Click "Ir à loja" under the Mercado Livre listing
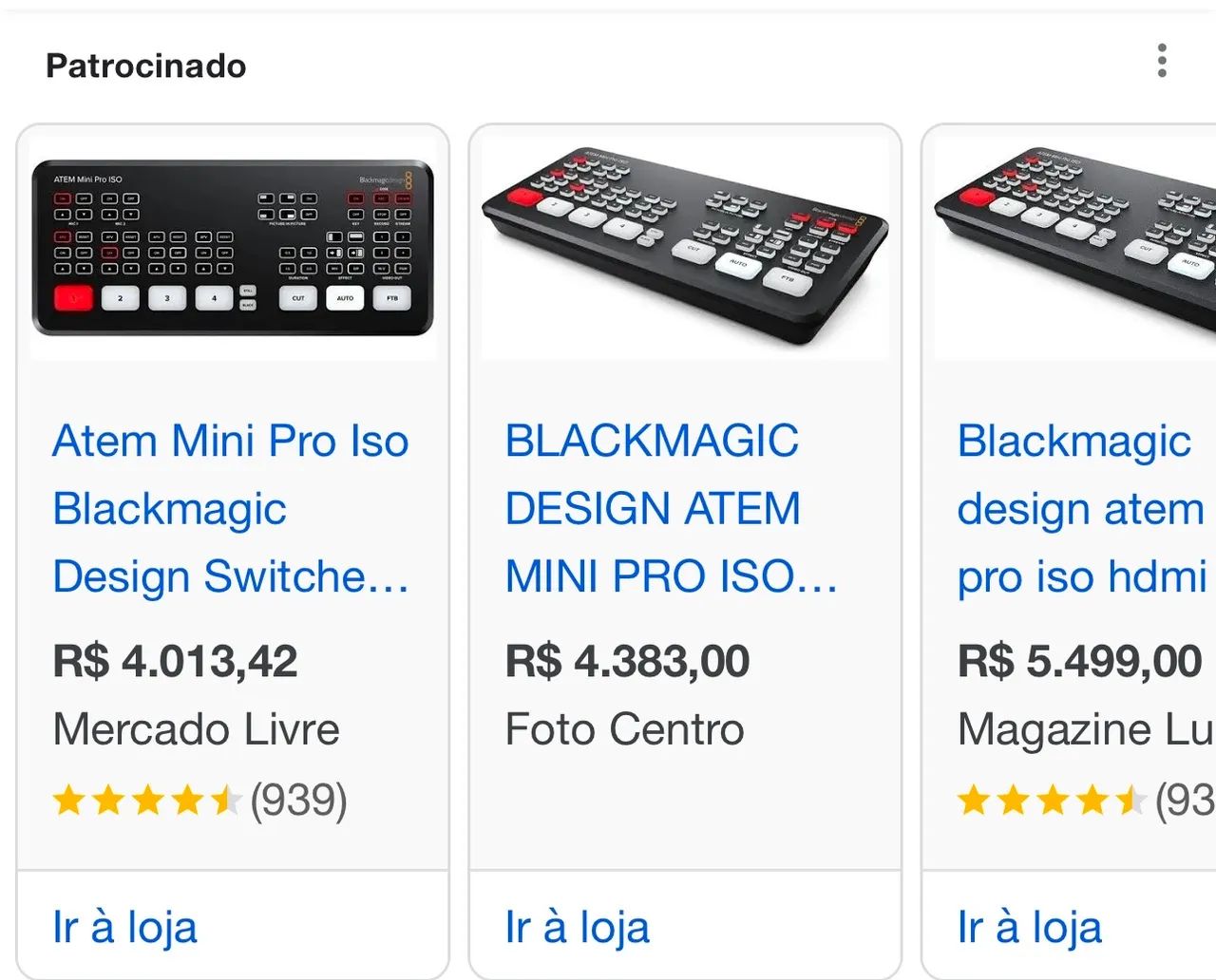 tap(124, 926)
